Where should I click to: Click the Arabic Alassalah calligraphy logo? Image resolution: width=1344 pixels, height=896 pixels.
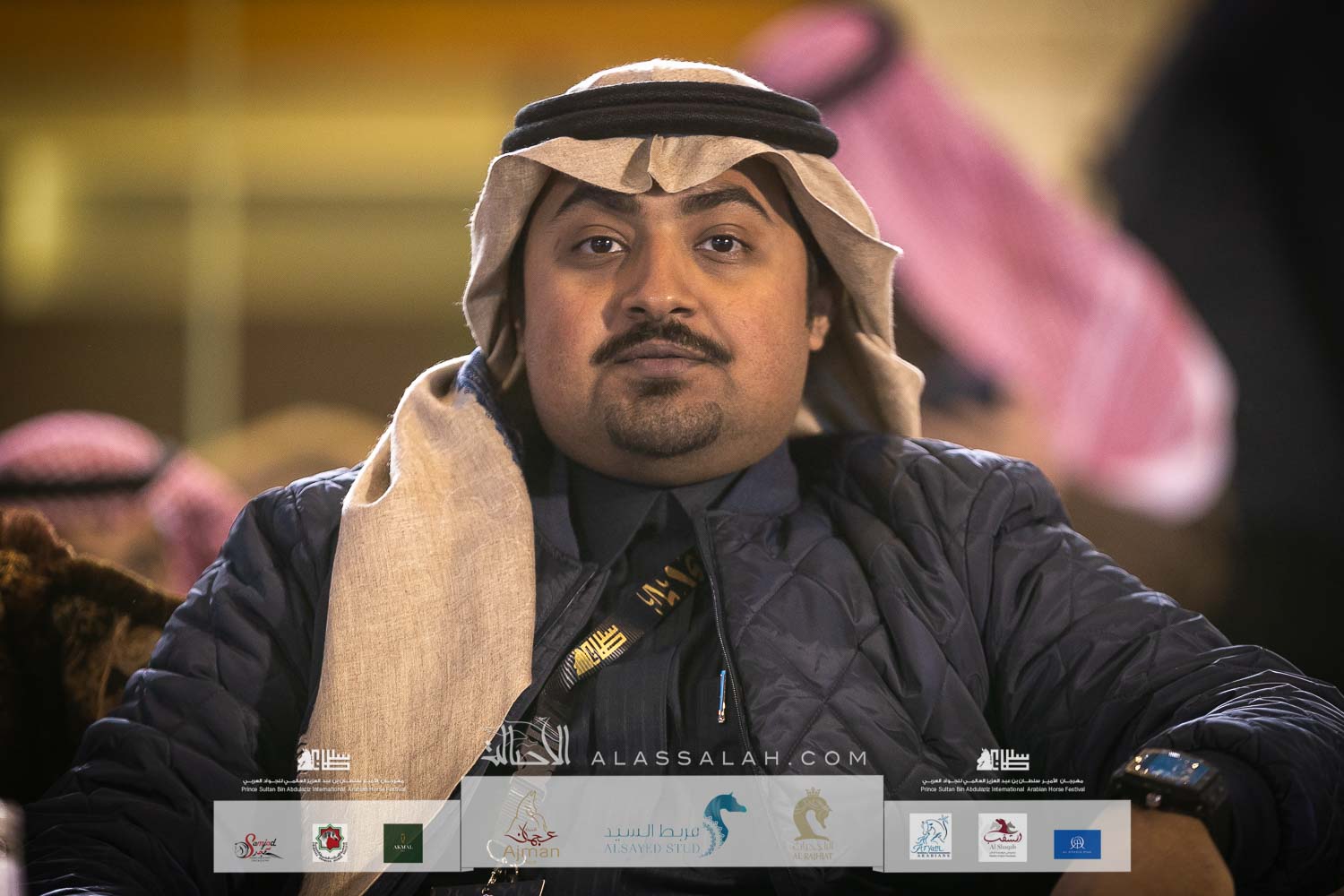(x=530, y=751)
